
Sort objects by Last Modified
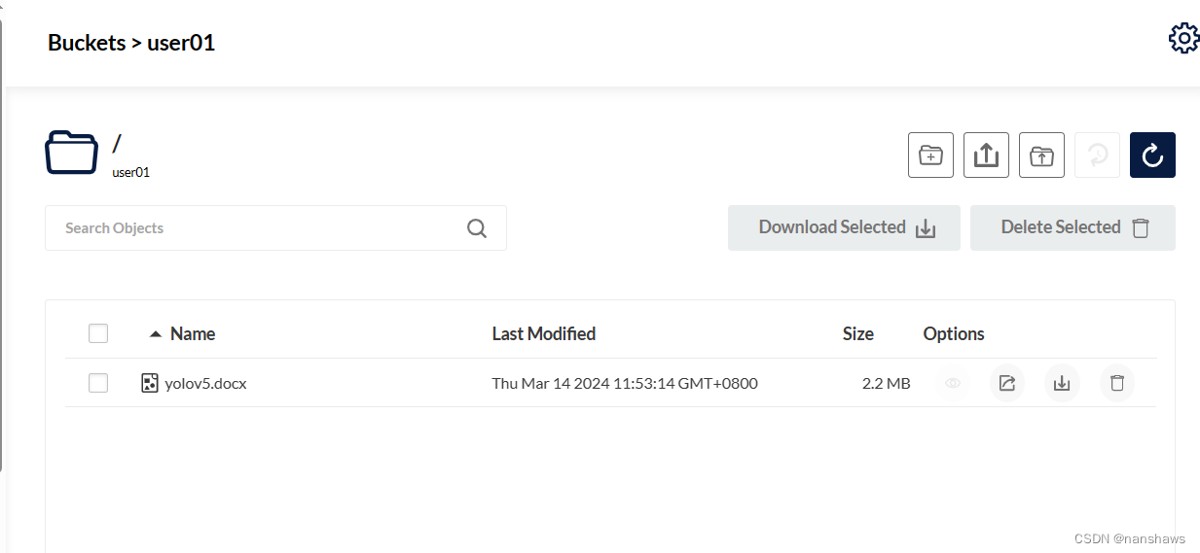pyautogui.click(x=543, y=334)
